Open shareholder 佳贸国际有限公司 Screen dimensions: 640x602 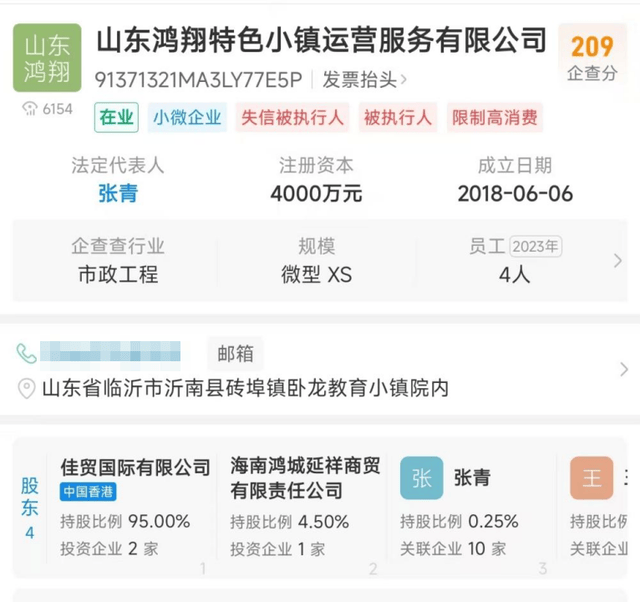[136, 468]
